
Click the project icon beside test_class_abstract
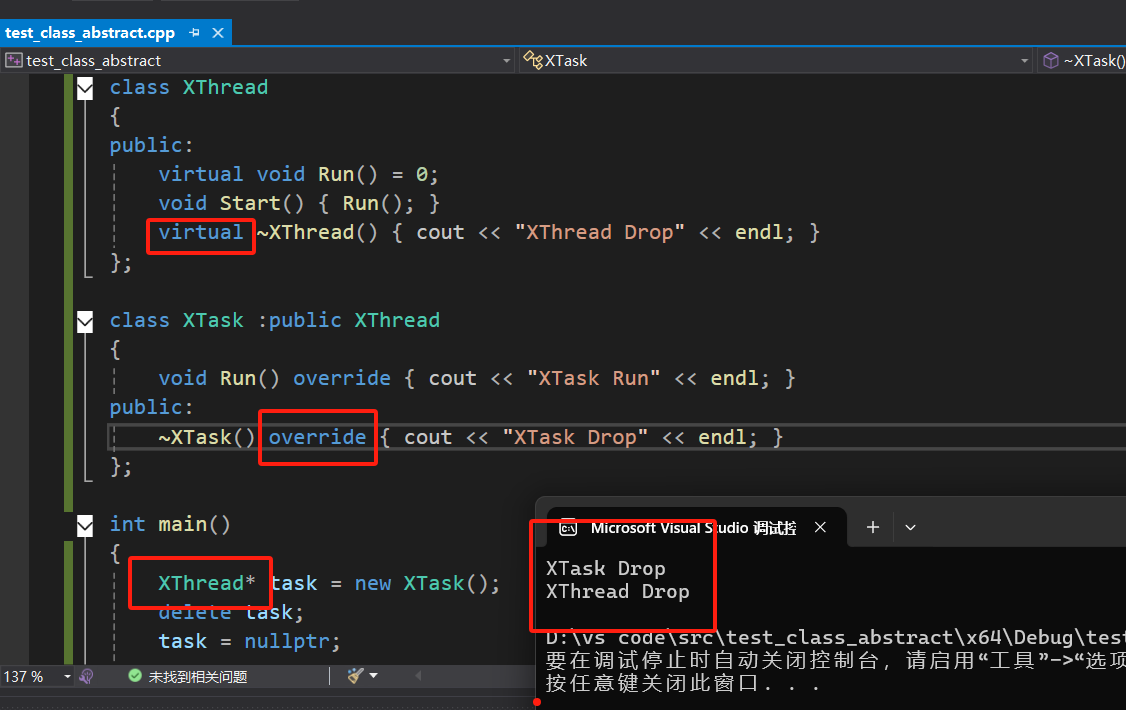14,61
